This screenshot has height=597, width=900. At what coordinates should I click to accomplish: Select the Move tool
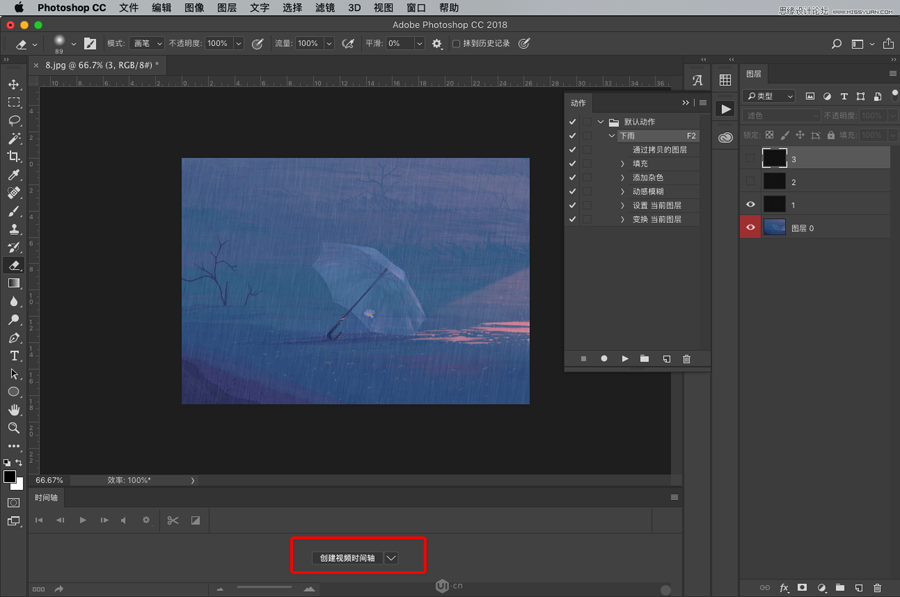tap(14, 85)
